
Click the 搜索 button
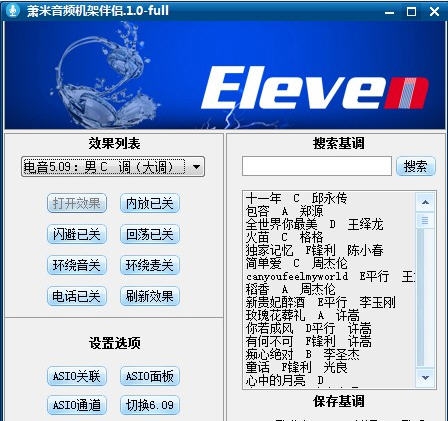coord(416,166)
